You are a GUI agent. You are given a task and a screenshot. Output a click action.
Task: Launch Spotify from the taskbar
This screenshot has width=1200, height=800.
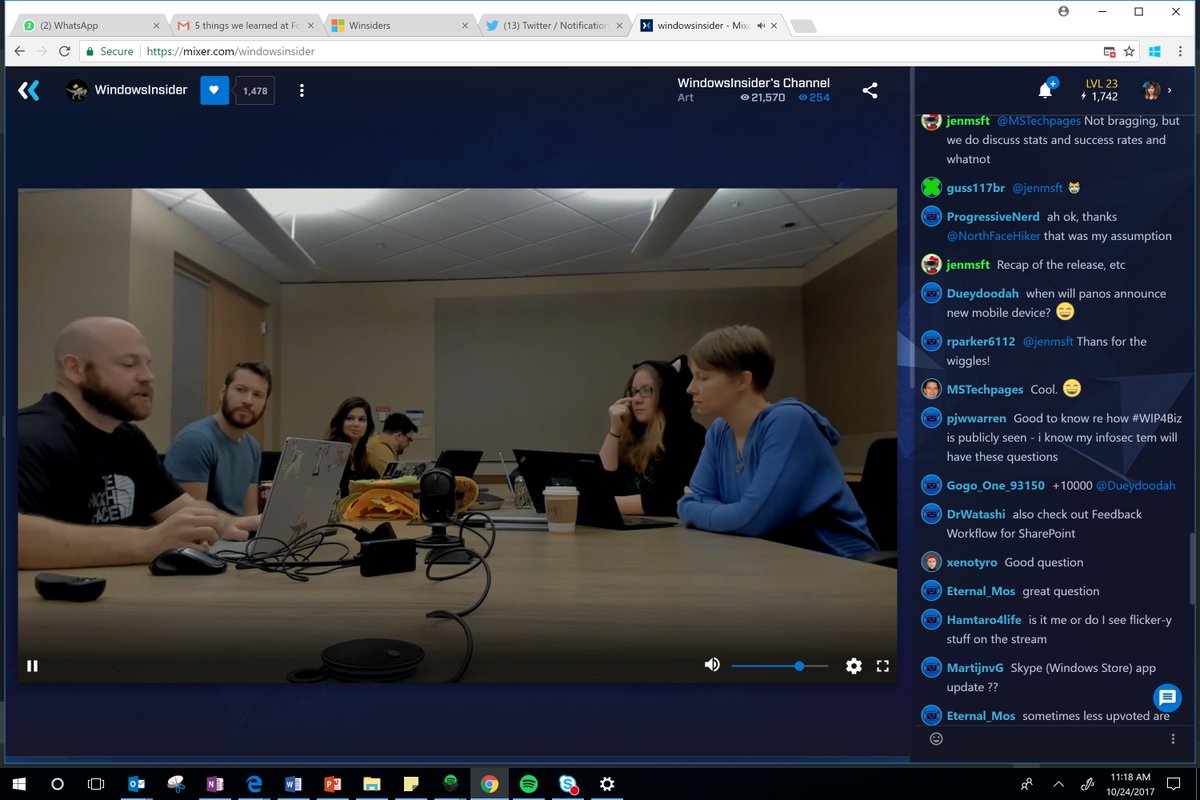pyautogui.click(x=529, y=784)
